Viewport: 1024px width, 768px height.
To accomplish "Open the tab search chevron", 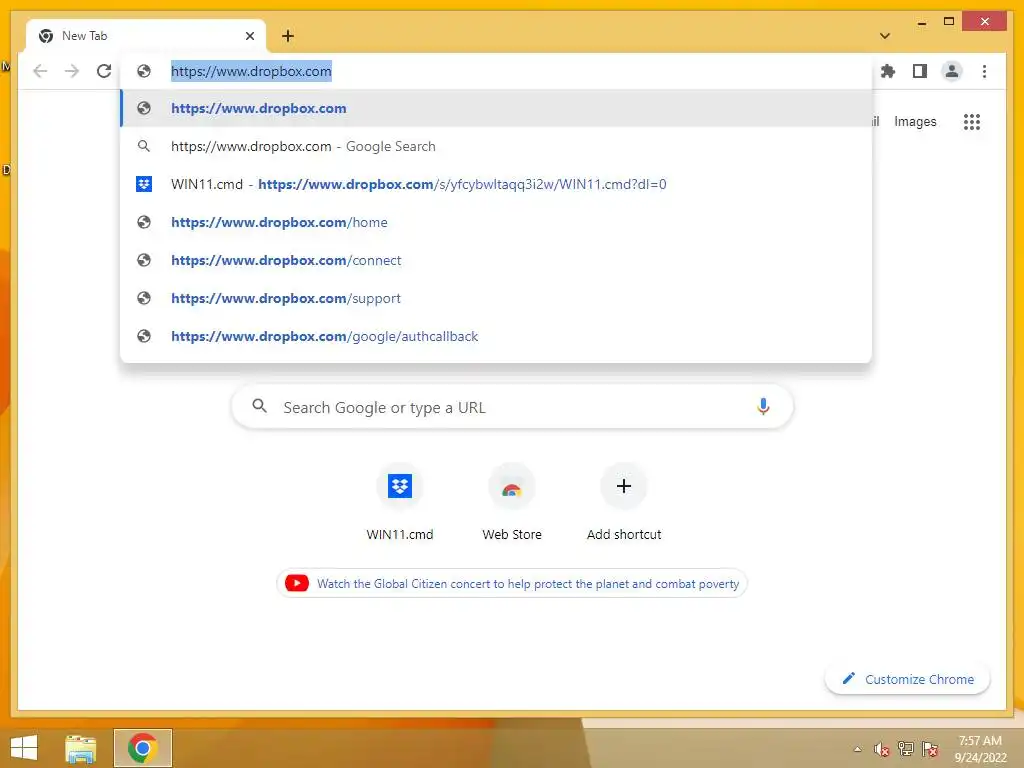I will [x=885, y=36].
